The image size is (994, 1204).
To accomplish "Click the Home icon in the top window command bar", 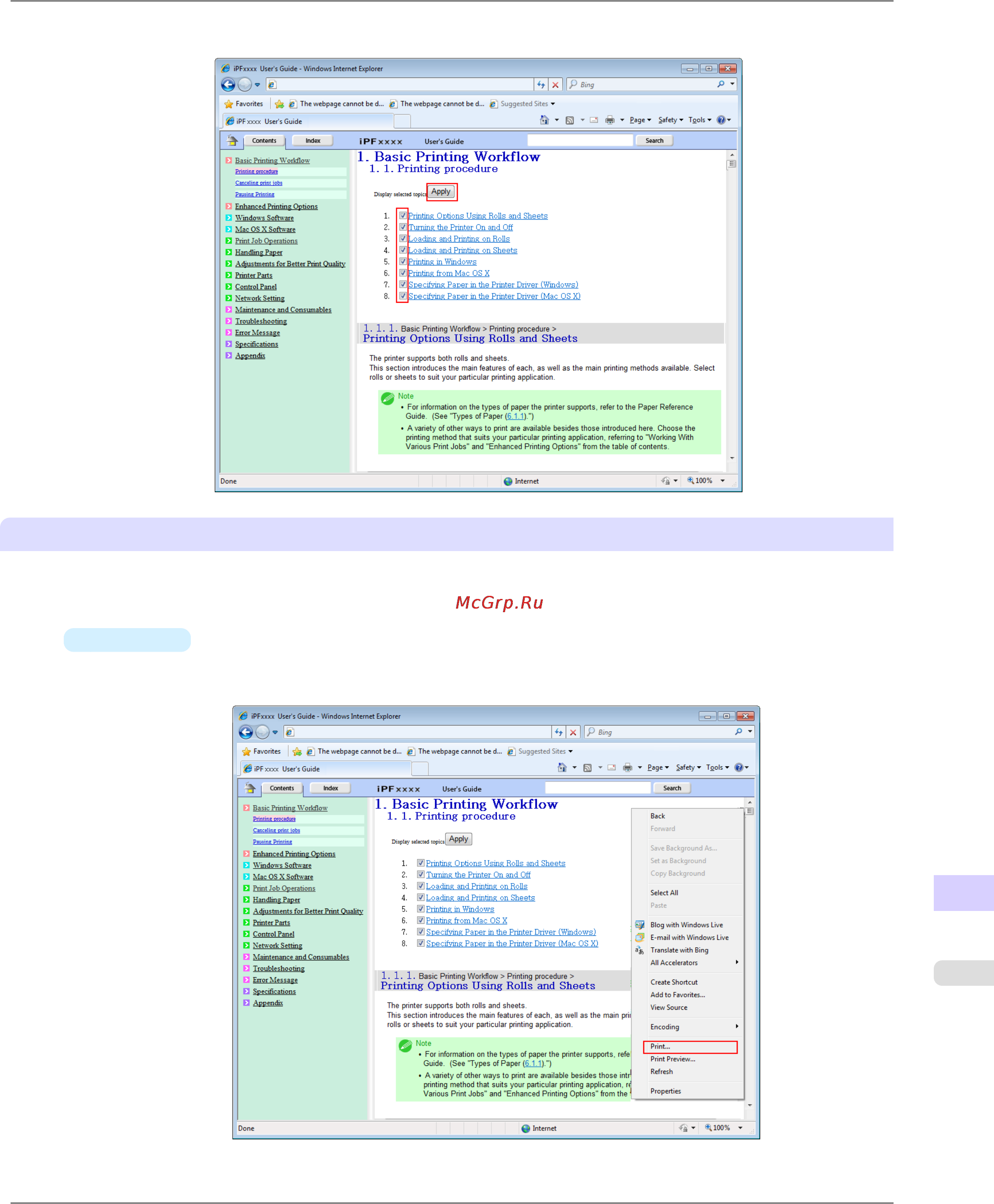I will click(x=545, y=120).
